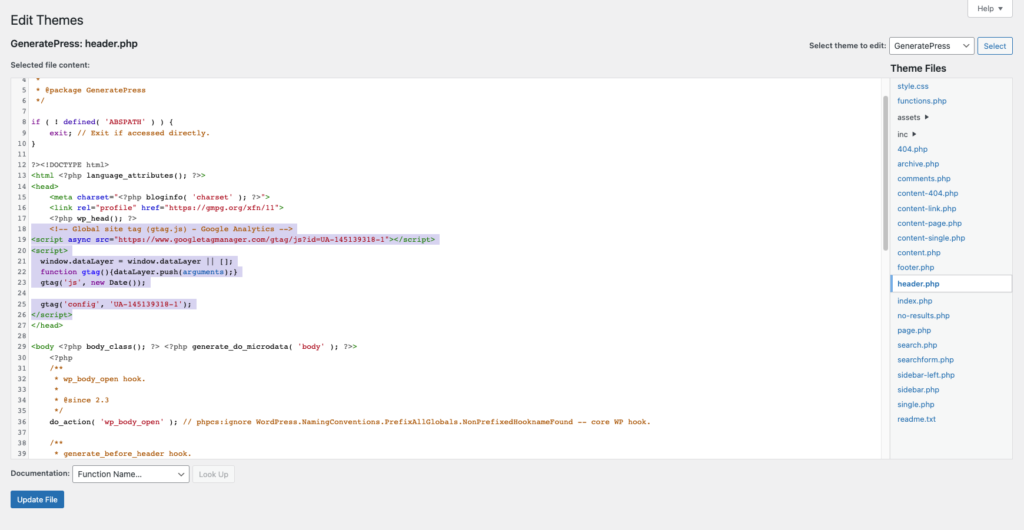The width and height of the screenshot is (1024, 530).
Task: Click the code editor vertical scrollbar thumb
Action: coord(885,173)
